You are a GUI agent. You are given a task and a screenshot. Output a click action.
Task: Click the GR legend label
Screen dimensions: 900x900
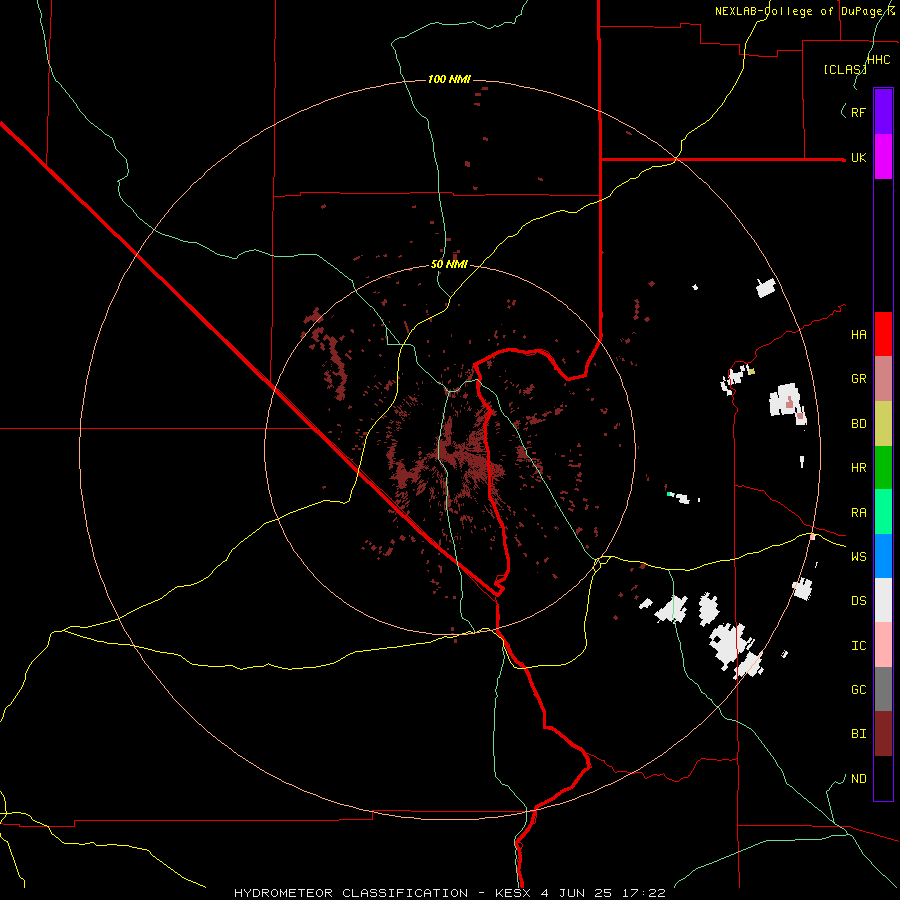858,379
